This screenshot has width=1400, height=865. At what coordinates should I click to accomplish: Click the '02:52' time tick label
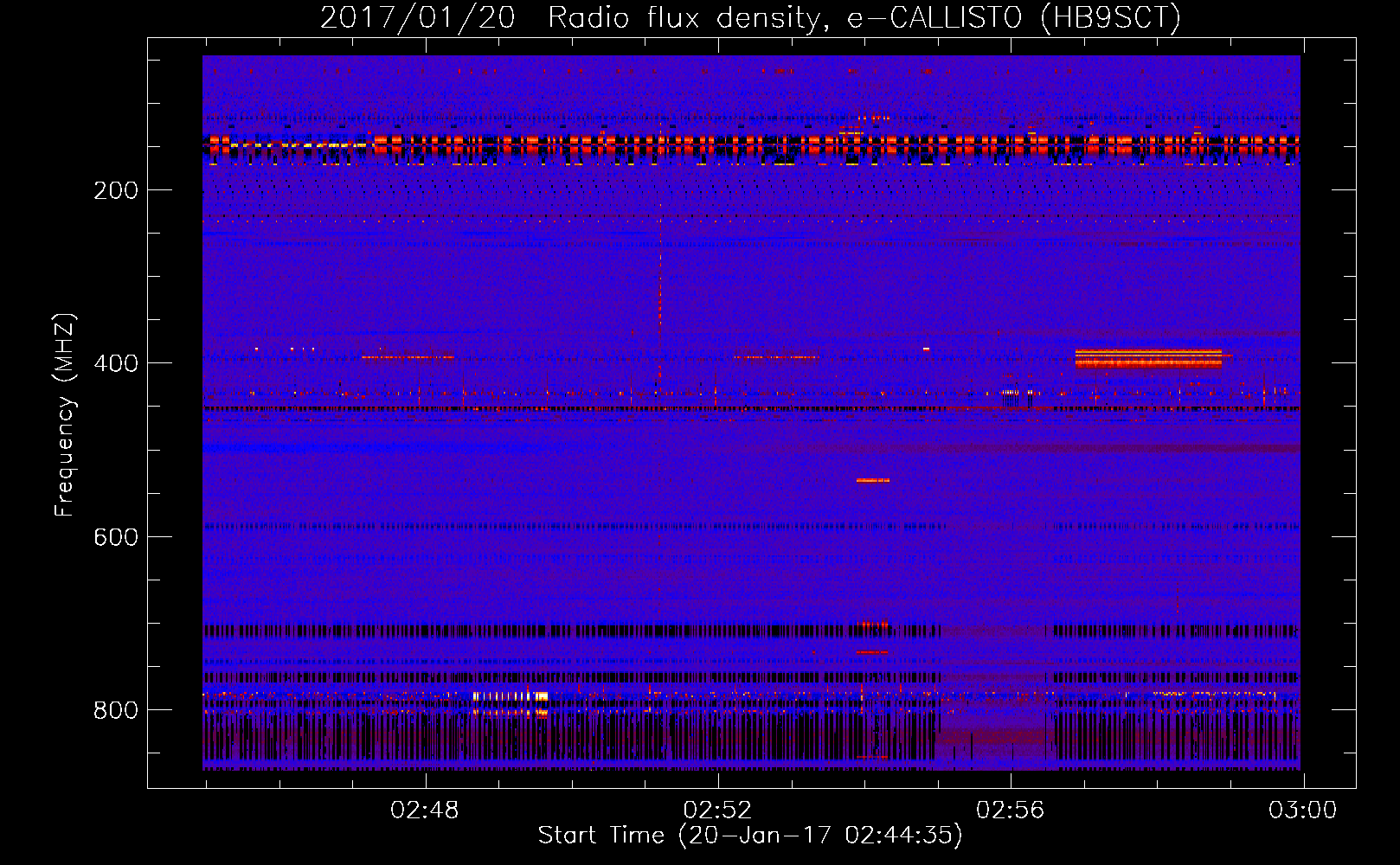(x=717, y=811)
